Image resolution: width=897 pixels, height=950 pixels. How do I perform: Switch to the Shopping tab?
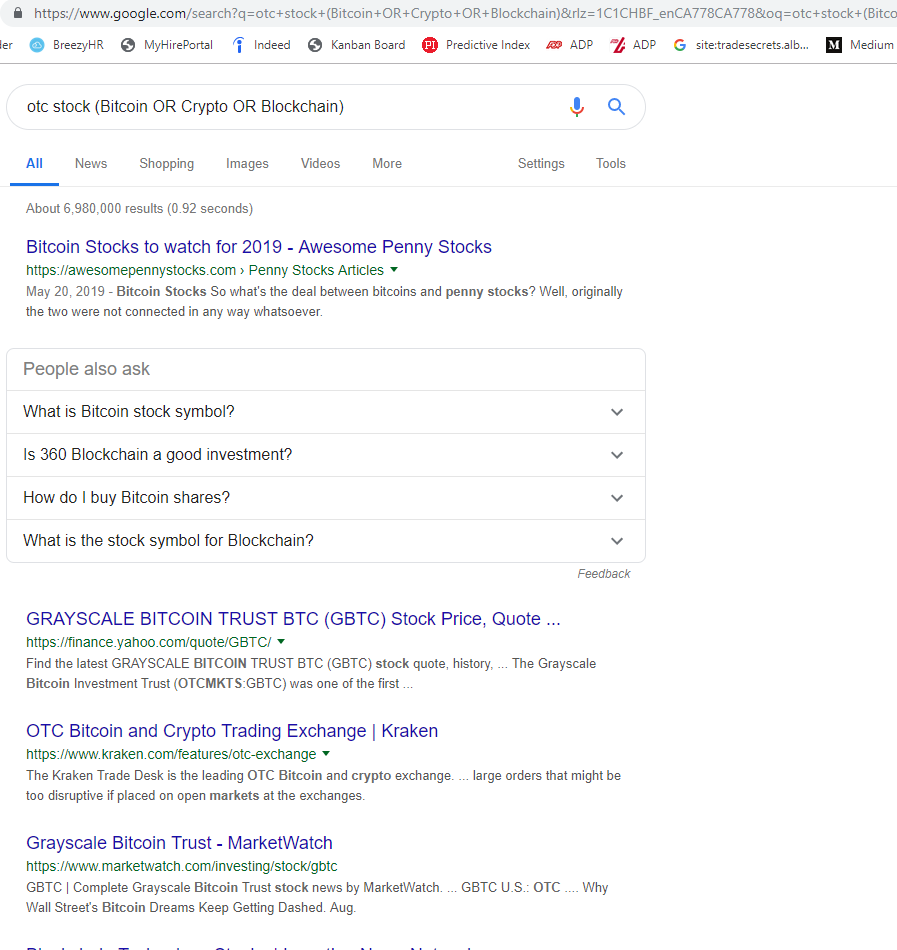tap(167, 164)
